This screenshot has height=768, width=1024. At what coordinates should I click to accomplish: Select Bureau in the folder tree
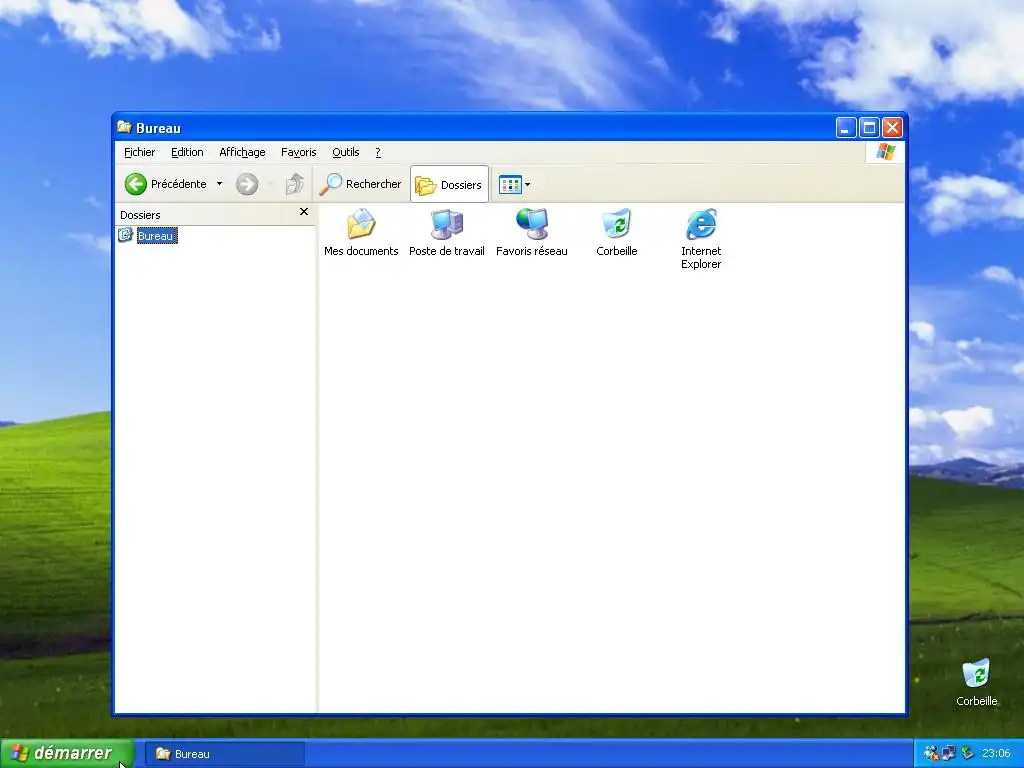[157, 236]
